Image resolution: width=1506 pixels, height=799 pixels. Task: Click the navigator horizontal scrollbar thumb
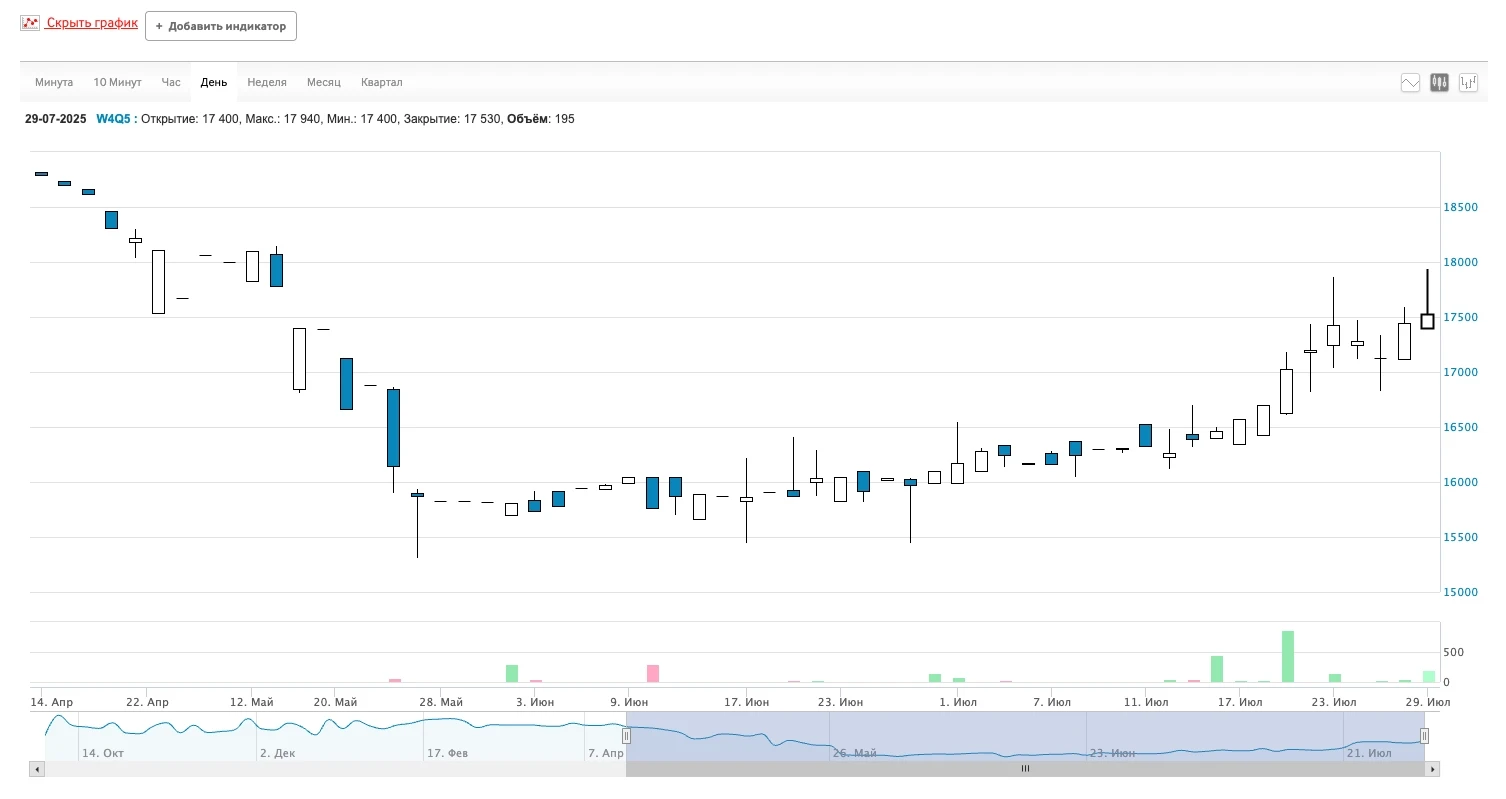[x=1024, y=769]
